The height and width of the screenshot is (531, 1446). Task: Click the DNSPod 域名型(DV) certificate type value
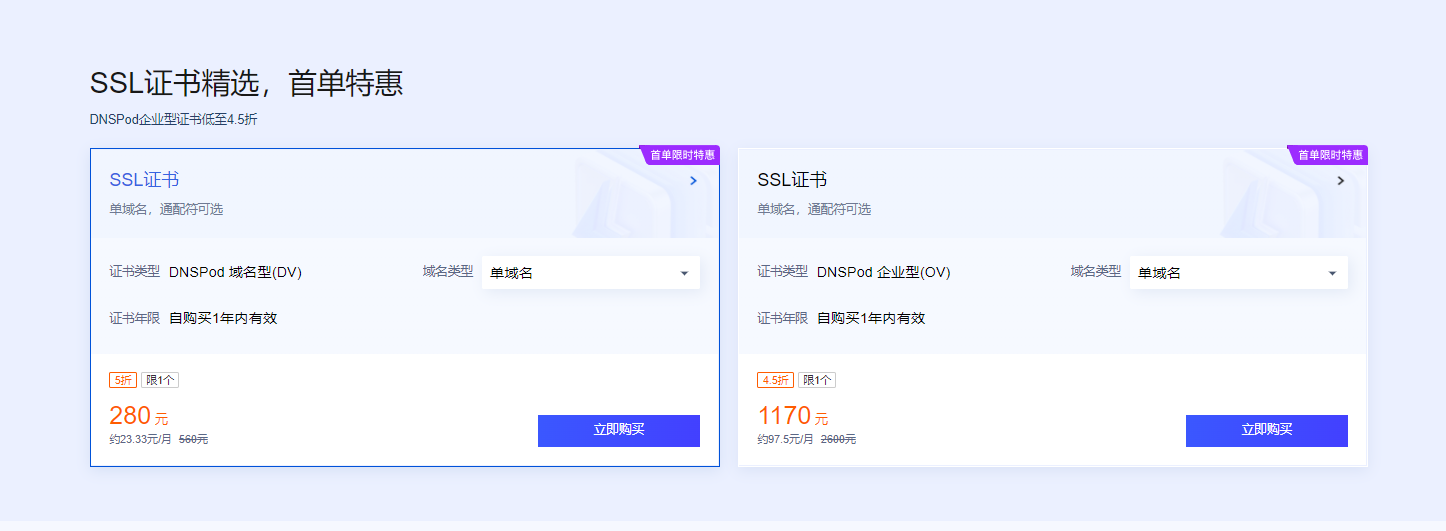click(235, 272)
